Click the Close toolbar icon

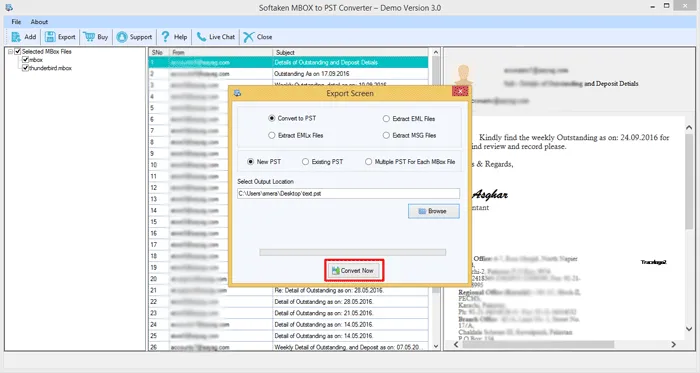[249, 37]
